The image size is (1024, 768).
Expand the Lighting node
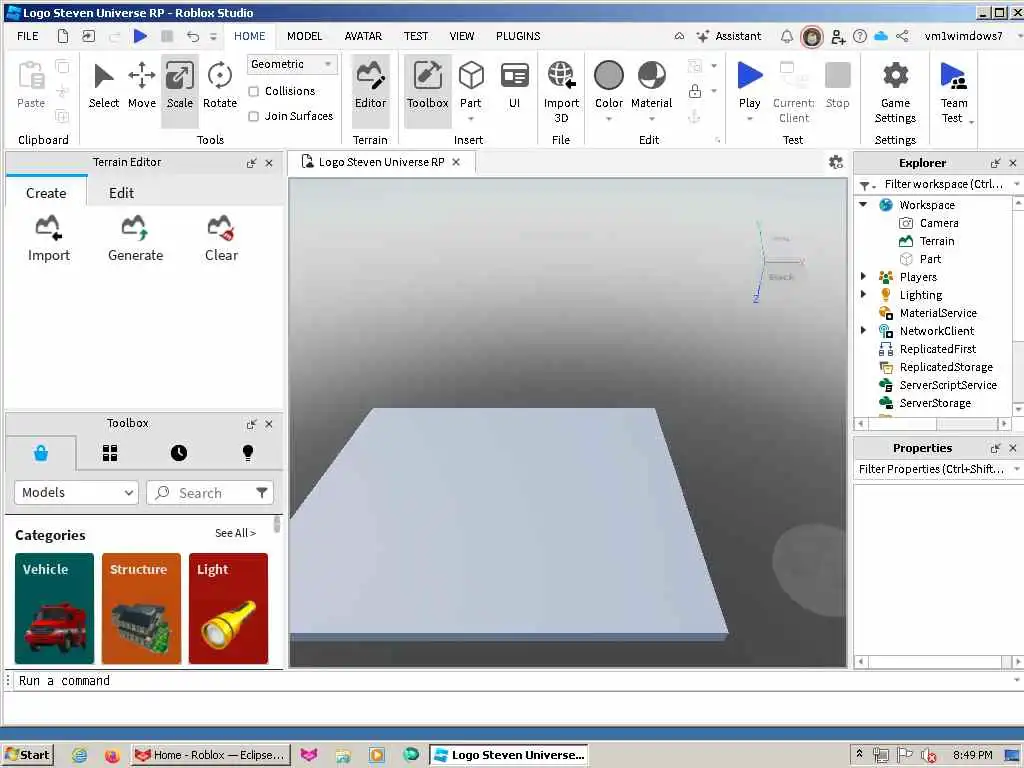pos(863,295)
